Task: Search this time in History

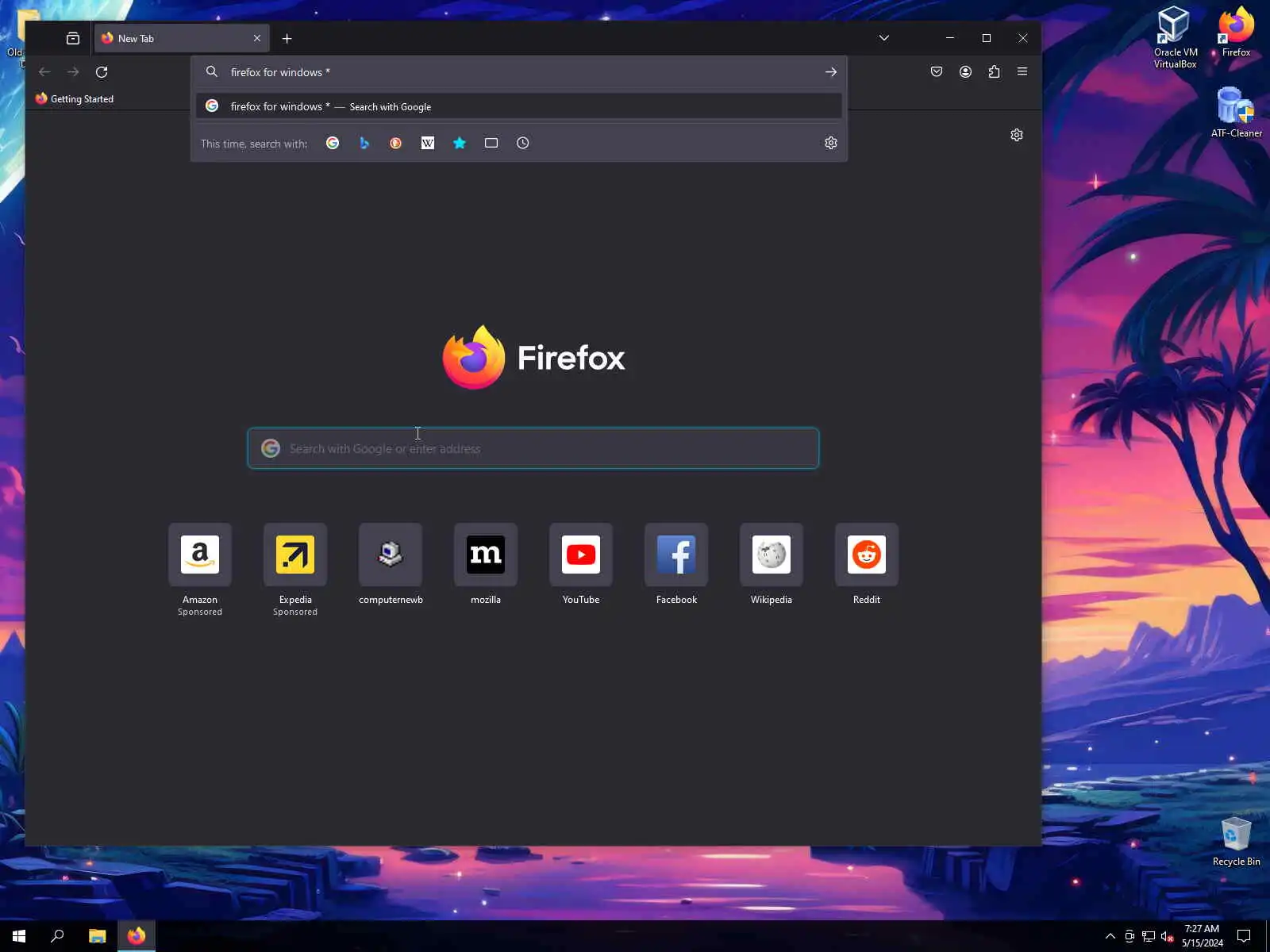Action: 523,143
